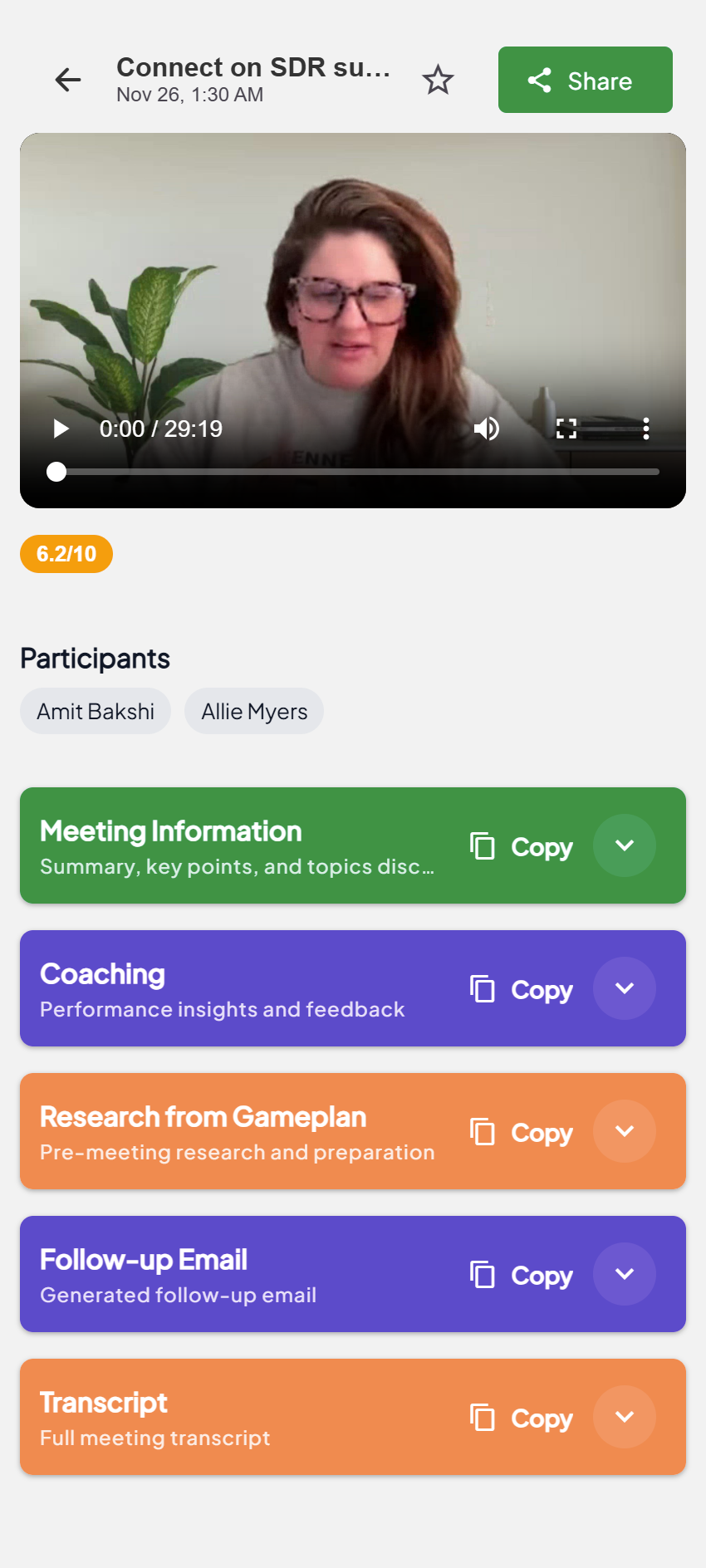Copy the full Transcript
Image resolution: width=706 pixels, height=1568 pixels.
522,1418
